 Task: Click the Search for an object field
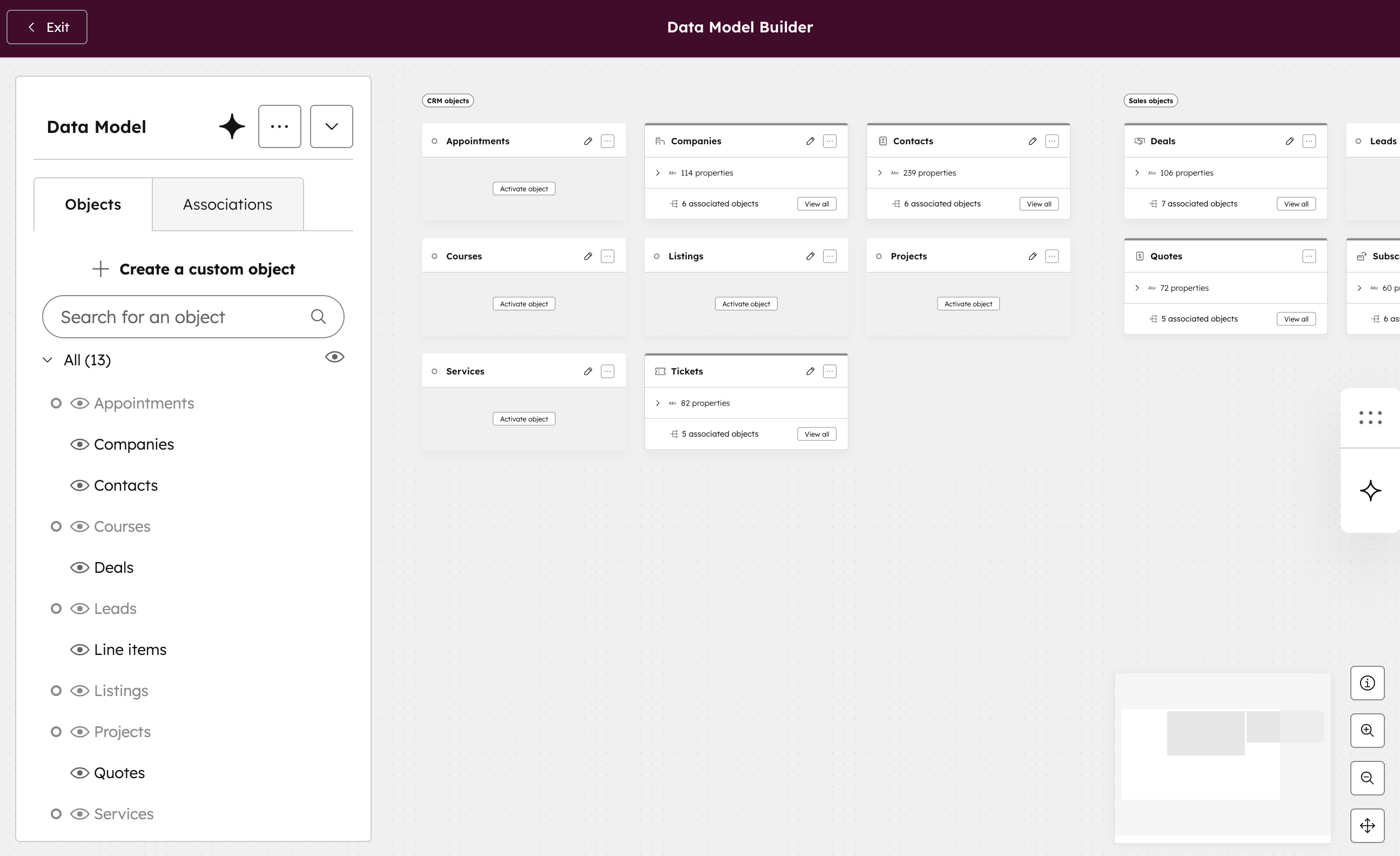coord(182,317)
